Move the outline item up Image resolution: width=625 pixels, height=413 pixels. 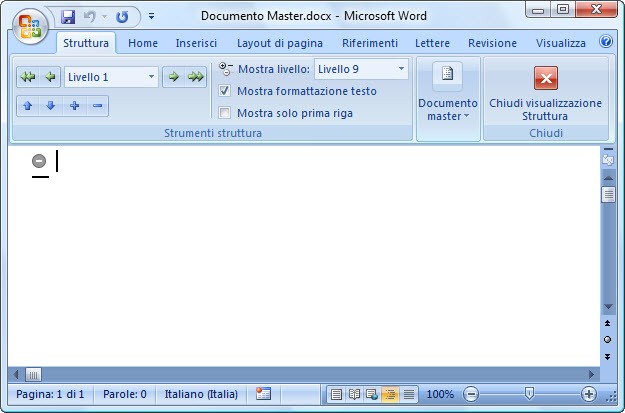[28, 106]
